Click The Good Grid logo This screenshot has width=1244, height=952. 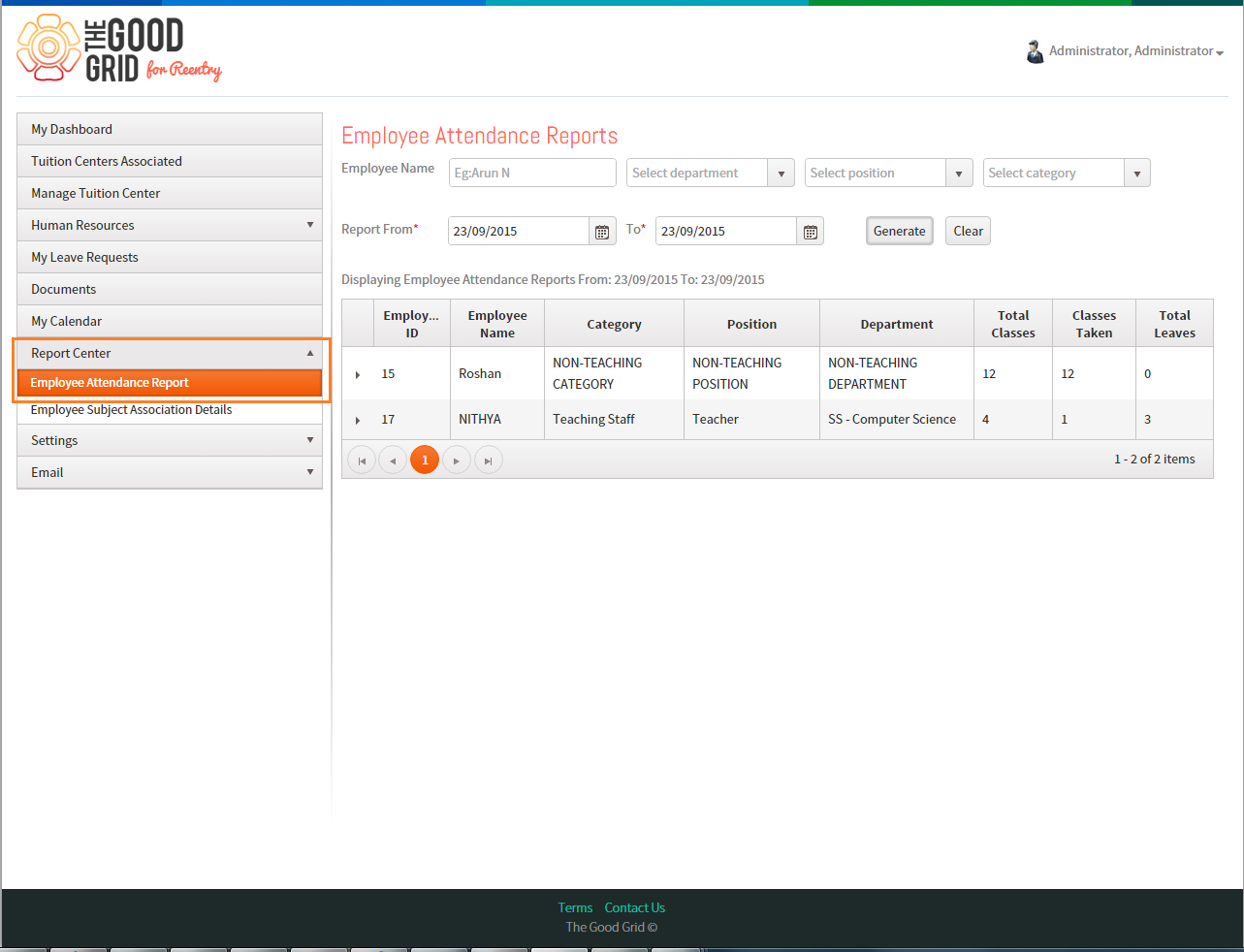119,48
